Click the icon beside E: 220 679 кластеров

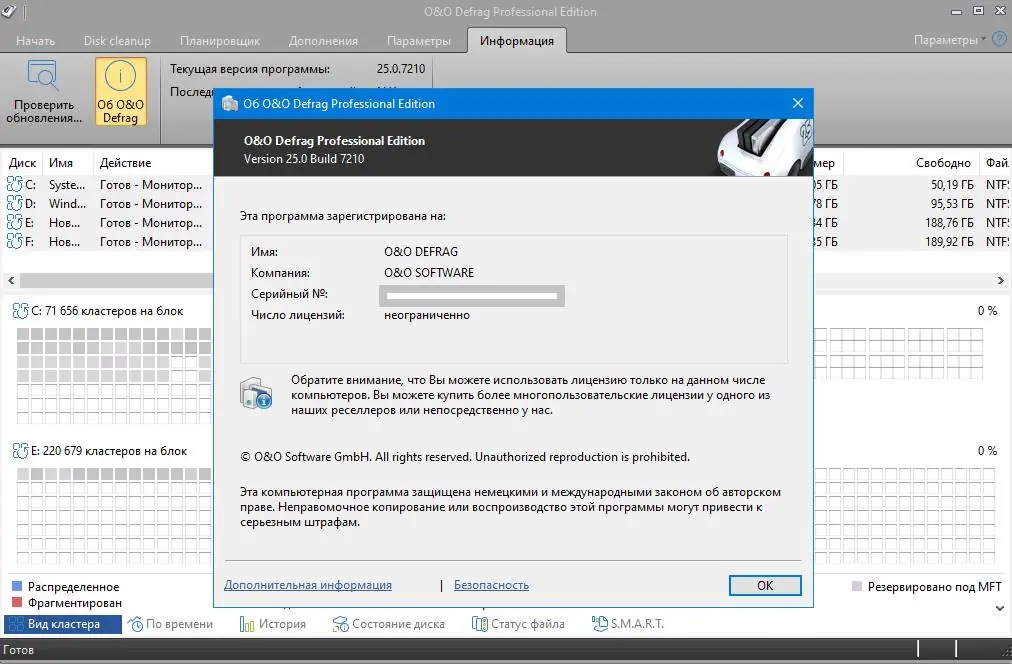20,451
